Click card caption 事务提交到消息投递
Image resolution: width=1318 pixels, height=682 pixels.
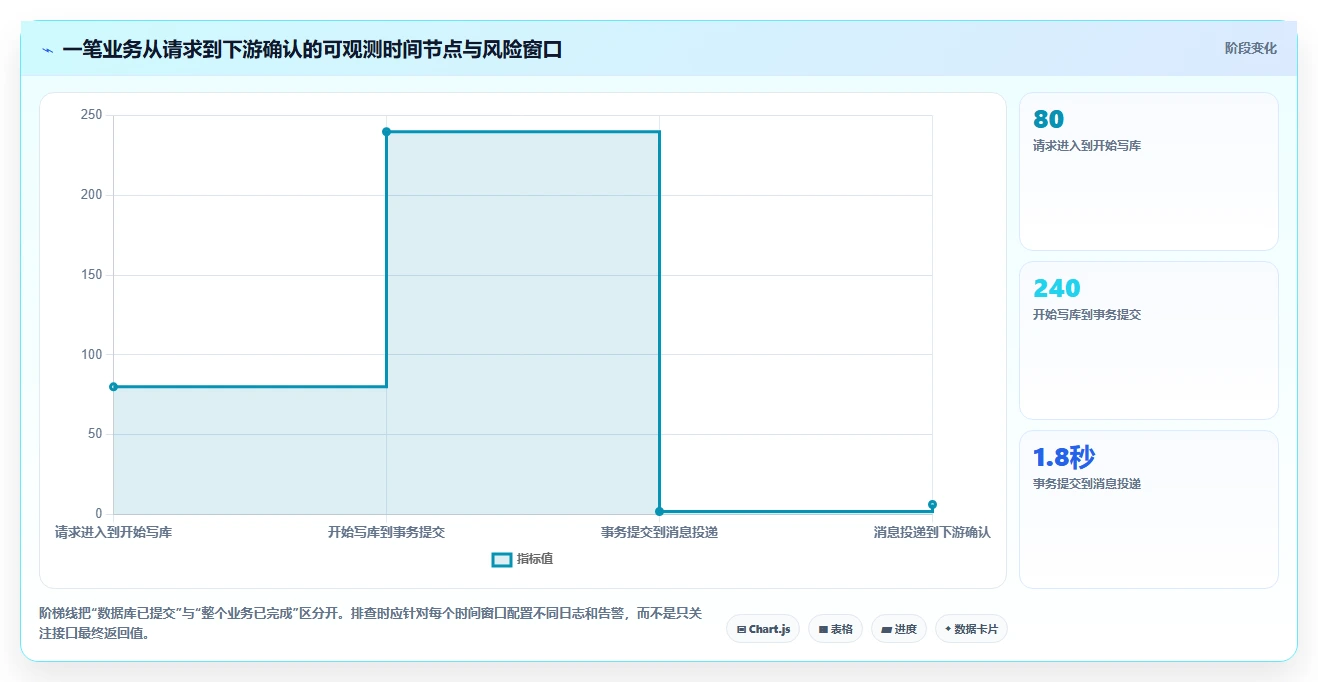[1087, 484]
